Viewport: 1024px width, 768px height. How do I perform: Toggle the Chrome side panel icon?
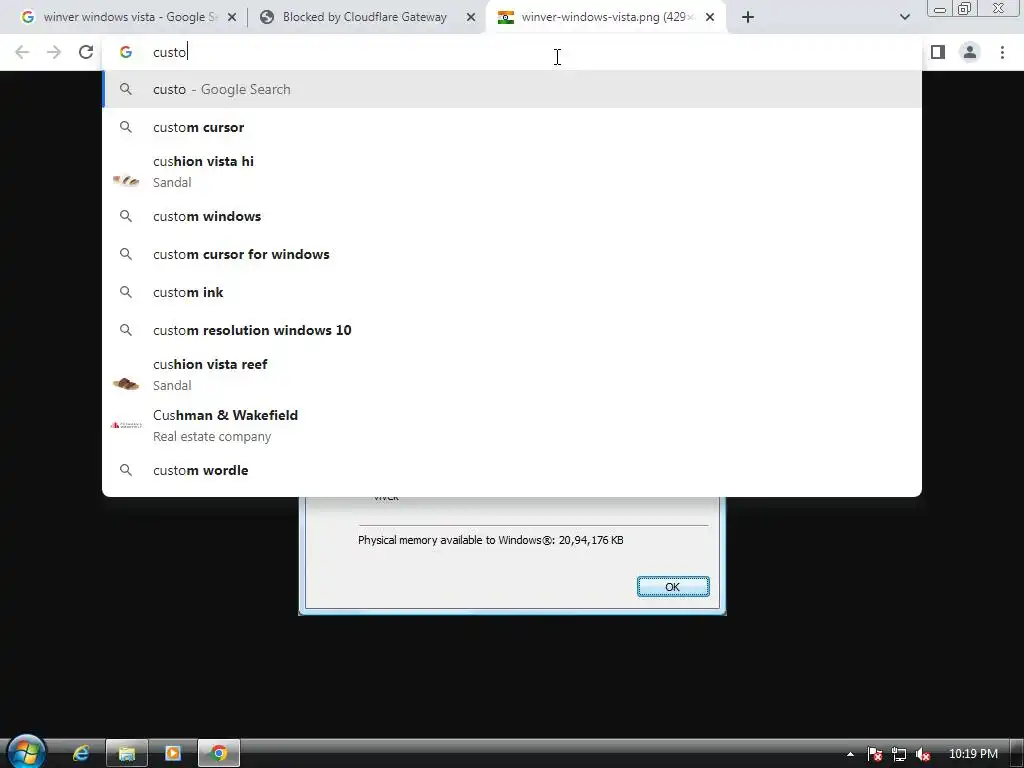(938, 52)
